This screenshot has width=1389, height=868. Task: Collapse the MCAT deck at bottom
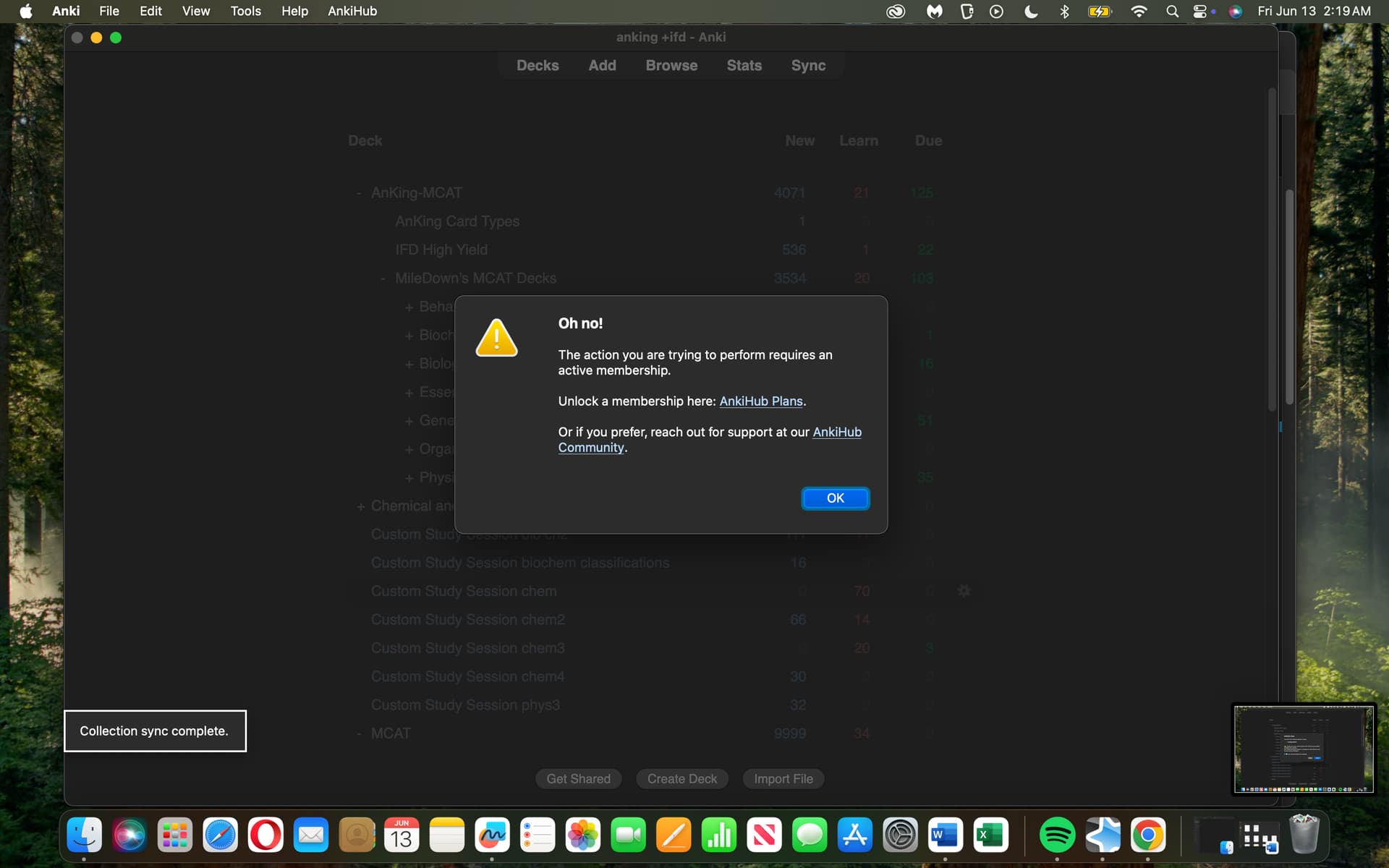359,733
